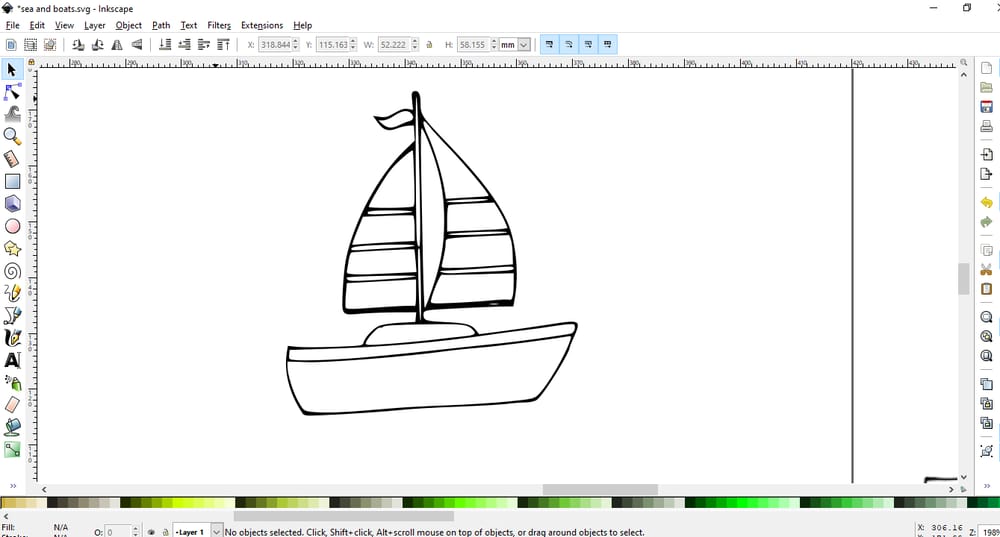Lower selection to bottom
Screen dimensions: 1000x537
165,45
